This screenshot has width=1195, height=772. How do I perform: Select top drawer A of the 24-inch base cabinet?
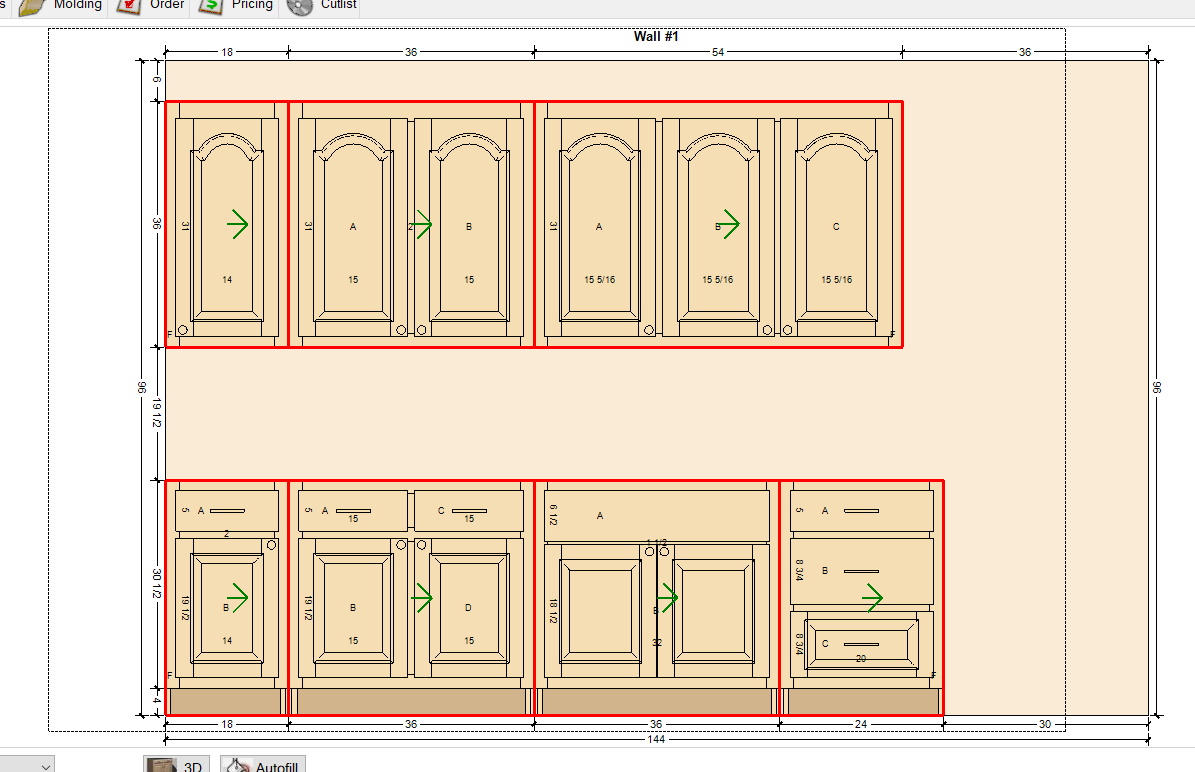861,511
